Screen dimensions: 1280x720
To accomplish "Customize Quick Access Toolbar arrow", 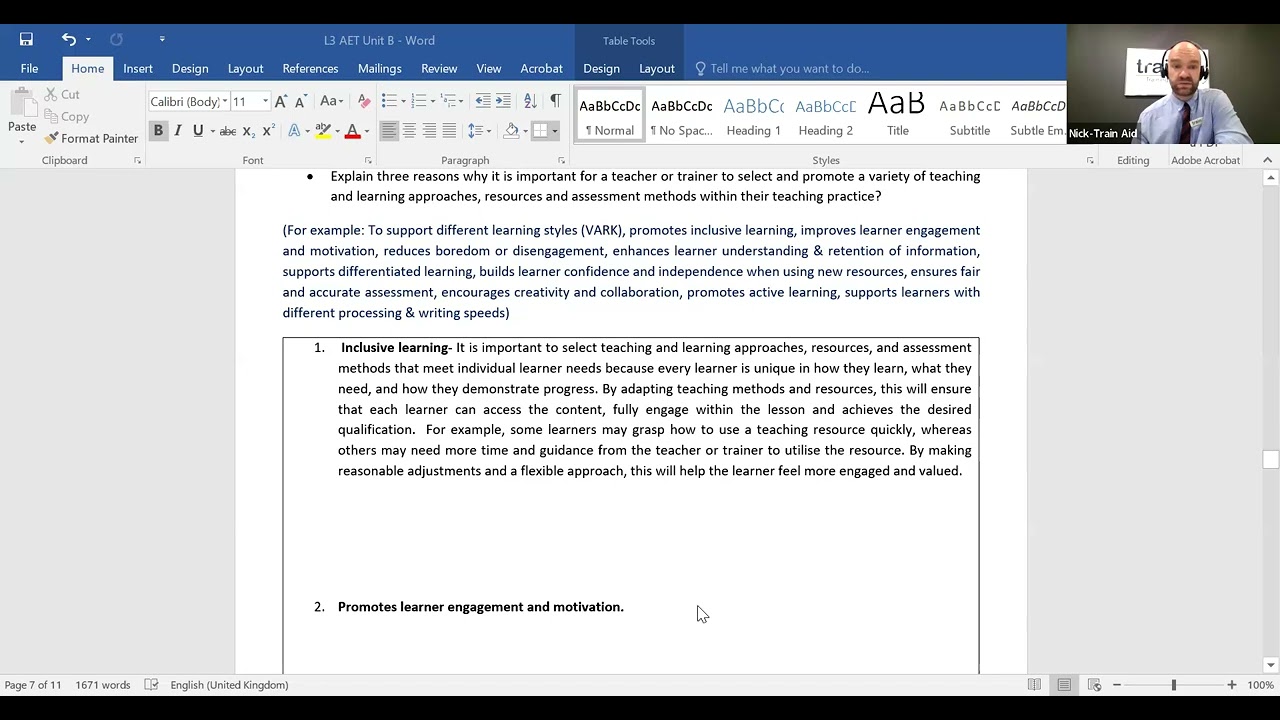I will click(161, 40).
